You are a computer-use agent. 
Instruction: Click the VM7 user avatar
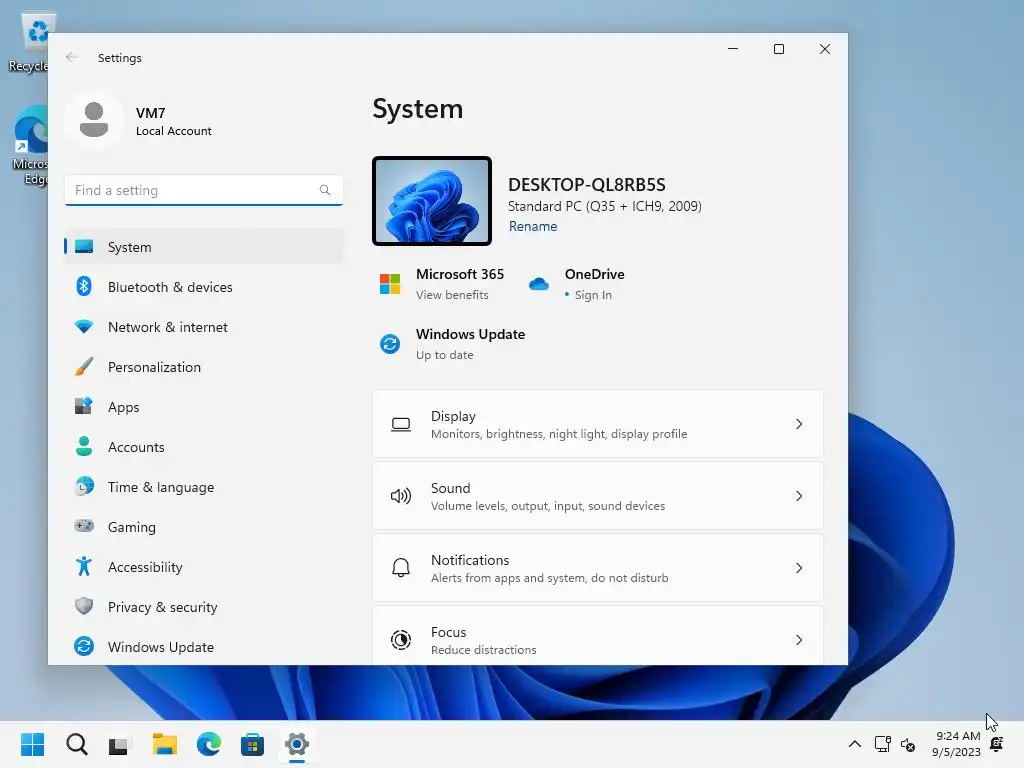coord(94,120)
